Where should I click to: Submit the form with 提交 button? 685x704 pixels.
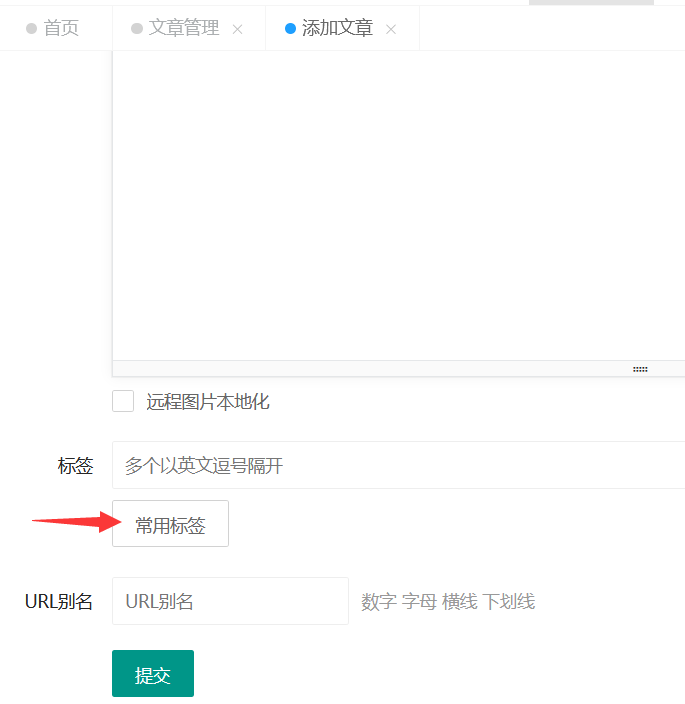click(x=153, y=673)
